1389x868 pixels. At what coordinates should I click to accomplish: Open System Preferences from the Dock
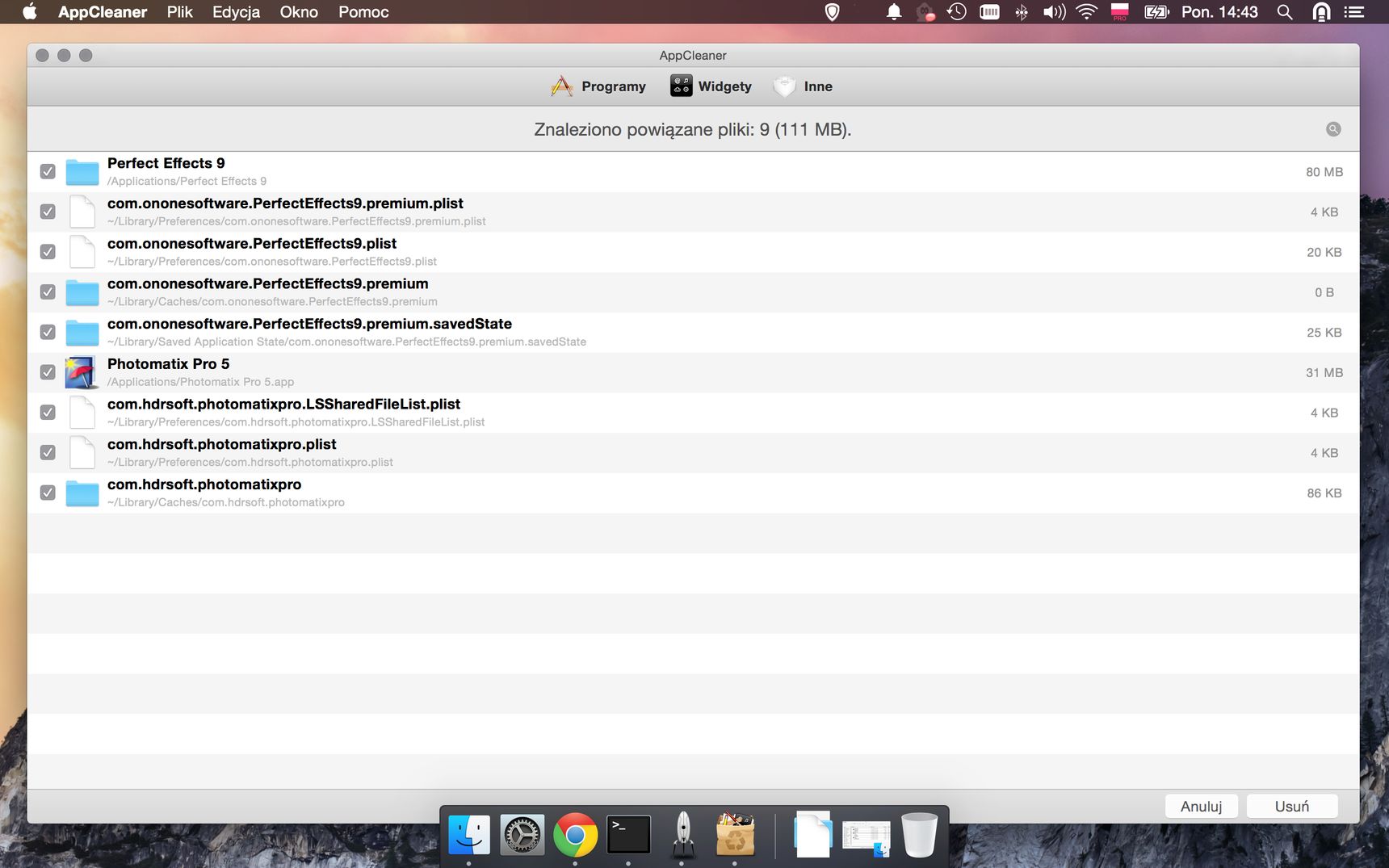(x=522, y=834)
